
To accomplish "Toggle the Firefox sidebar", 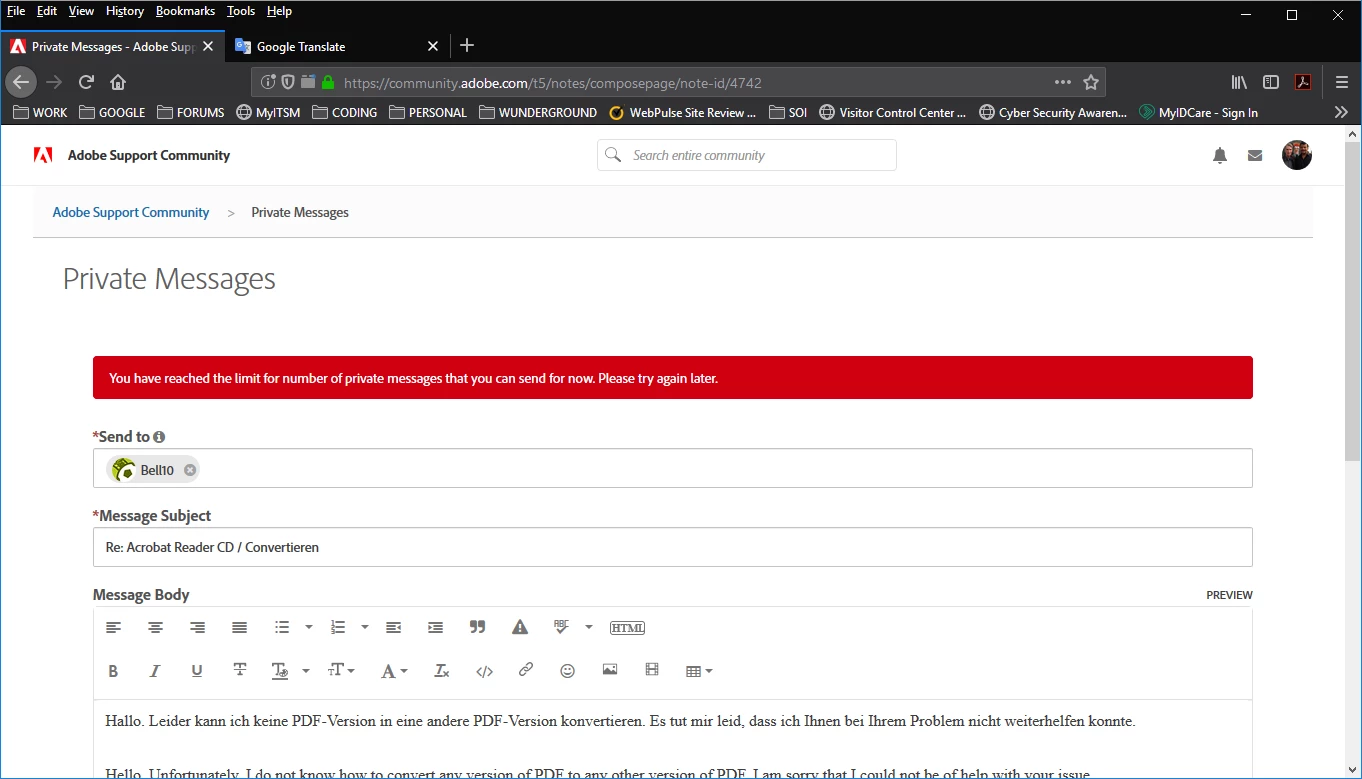I will [1271, 82].
